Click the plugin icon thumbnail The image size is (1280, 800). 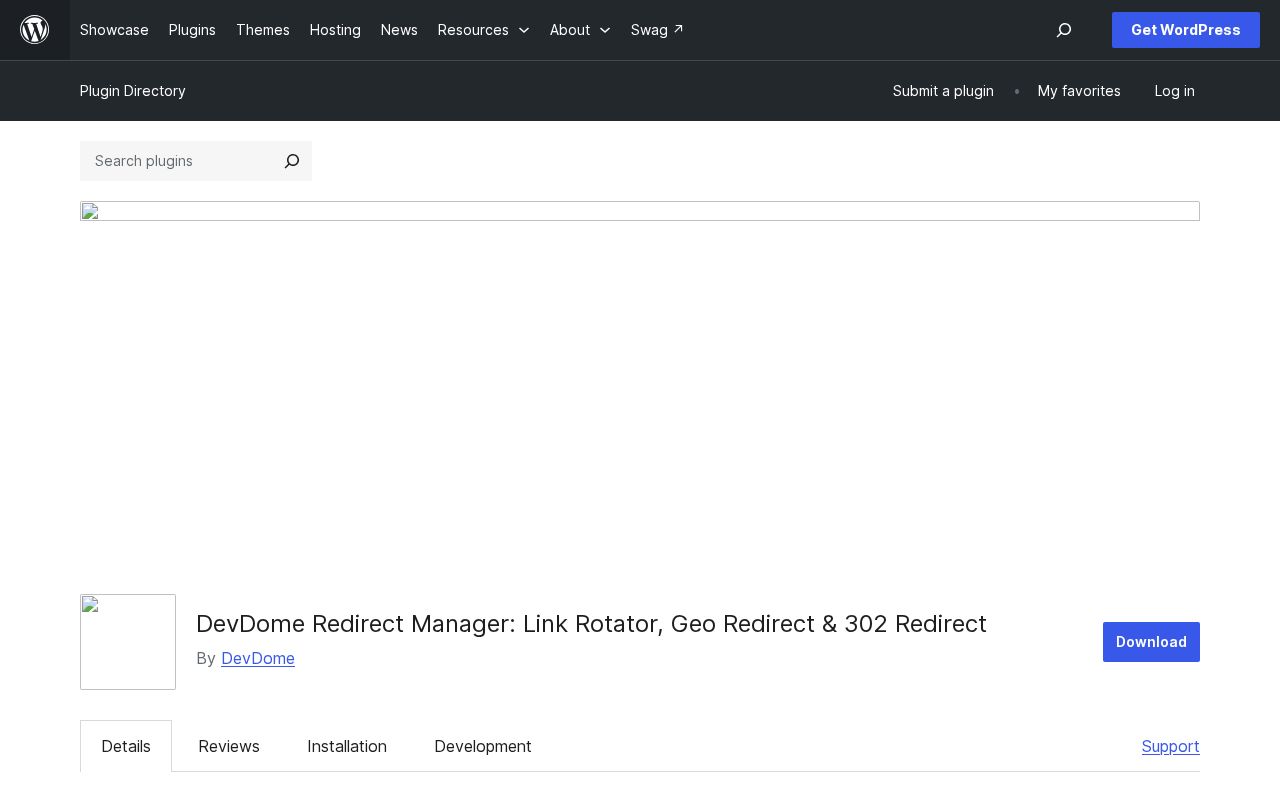point(128,642)
